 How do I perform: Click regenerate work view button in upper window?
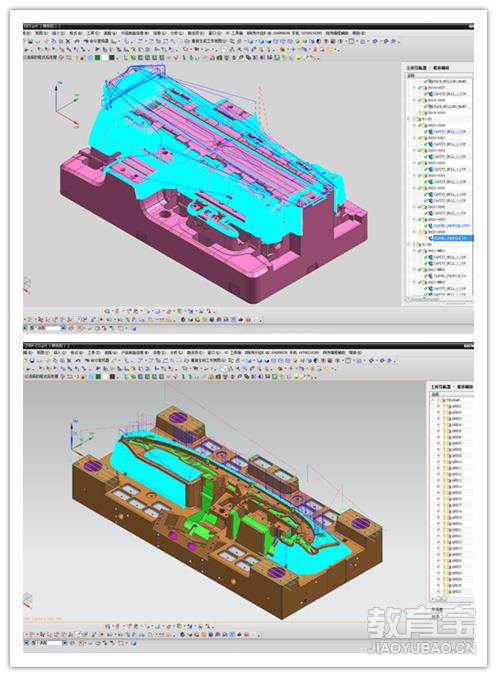(207, 41)
